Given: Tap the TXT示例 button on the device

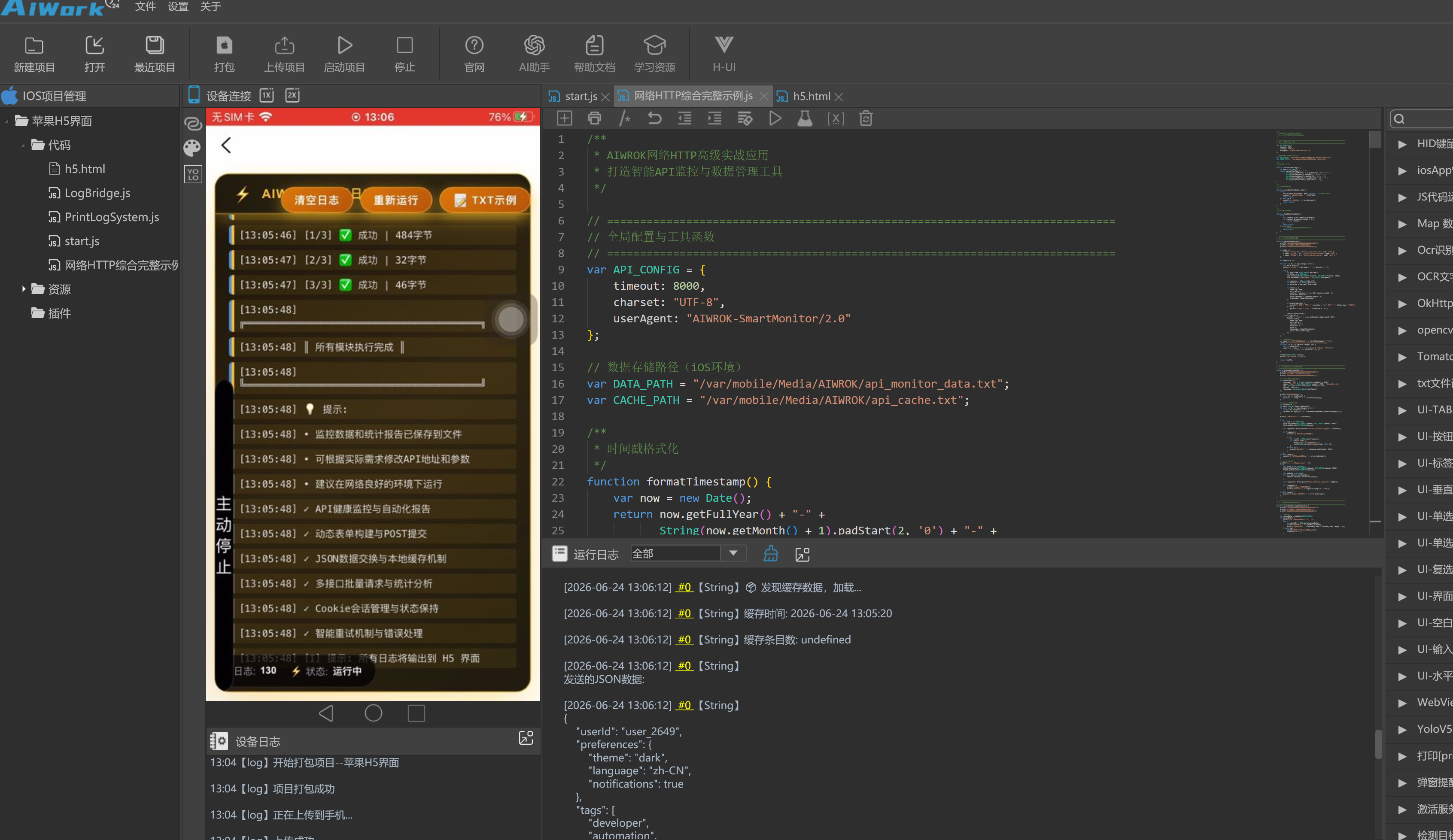Looking at the screenshot, I should pyautogui.click(x=484, y=200).
